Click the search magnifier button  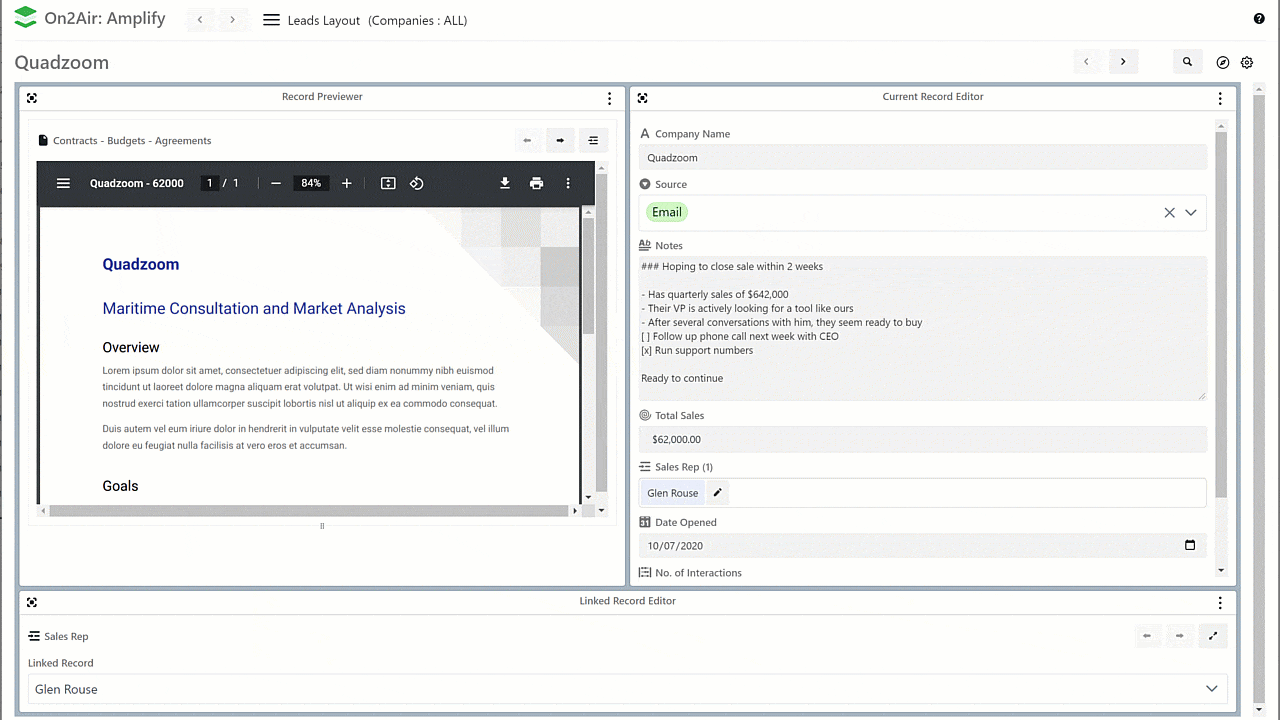point(1187,62)
